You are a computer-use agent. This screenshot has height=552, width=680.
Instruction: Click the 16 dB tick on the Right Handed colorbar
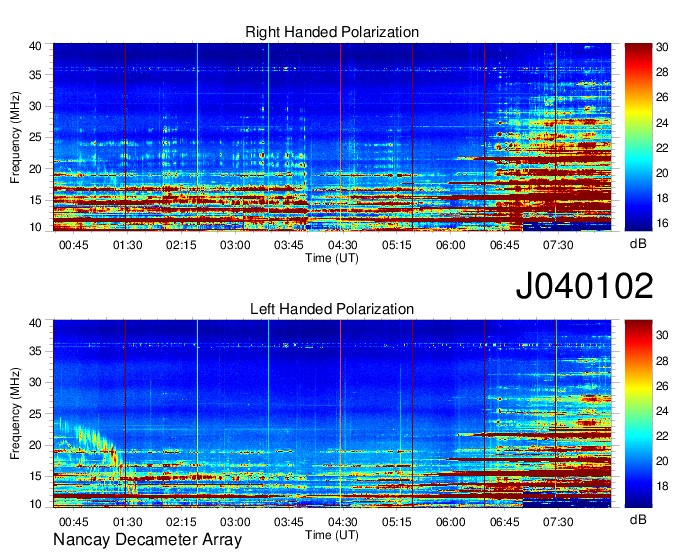pyautogui.click(x=662, y=223)
